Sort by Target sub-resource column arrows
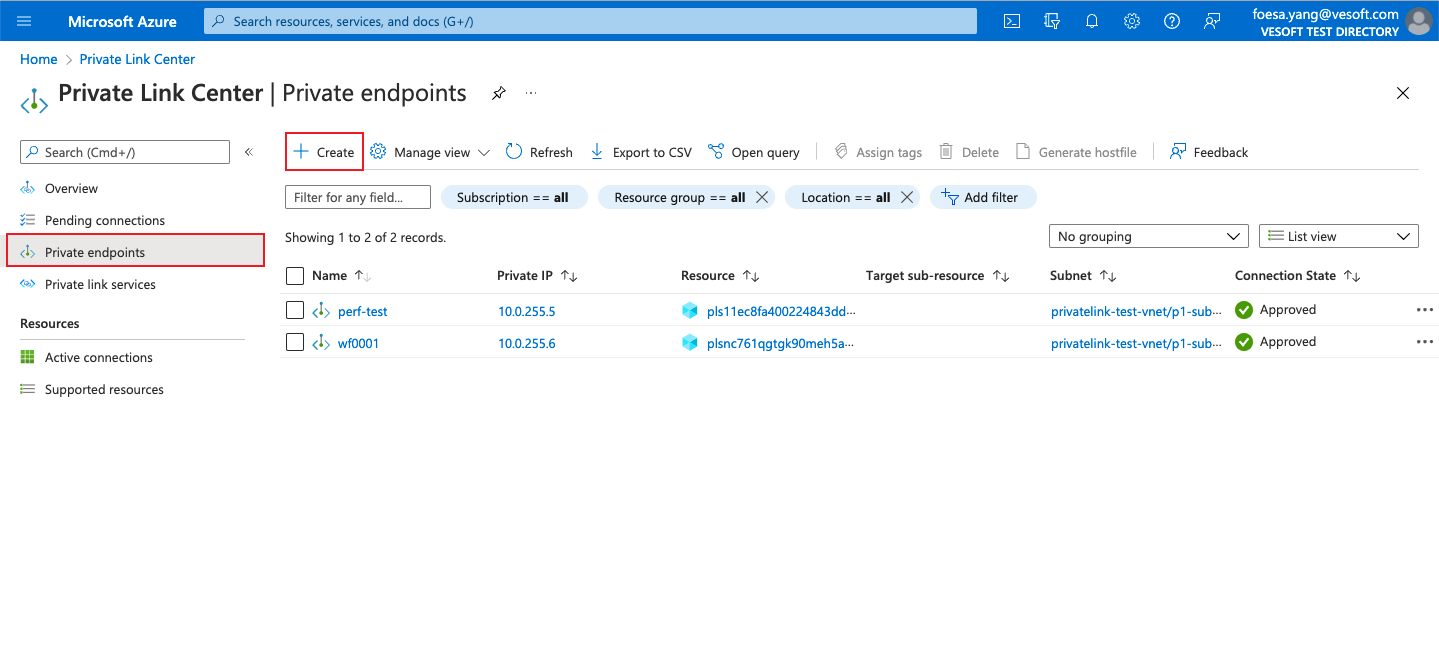This screenshot has height=650, width=1439. tap(1001, 276)
